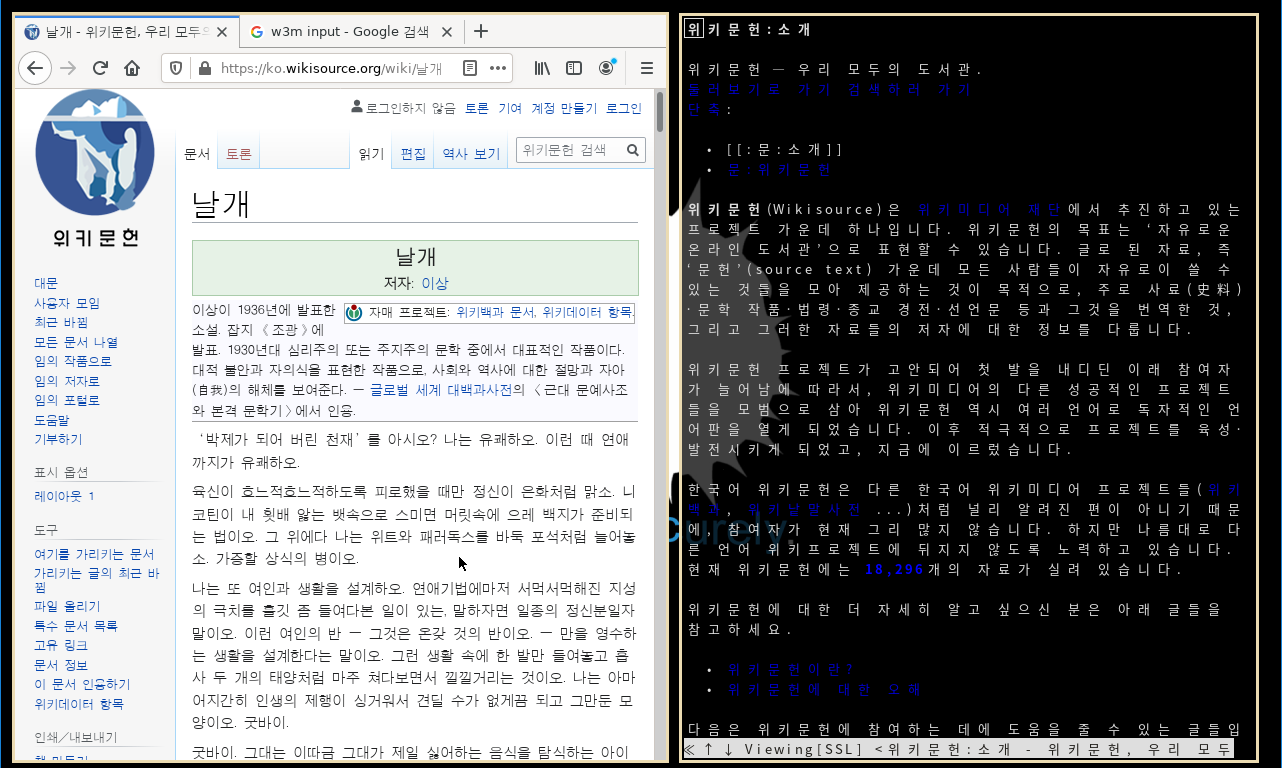Open sidebar link 임의 저자로
Screen dimensions: 1282x768
click(x=67, y=381)
